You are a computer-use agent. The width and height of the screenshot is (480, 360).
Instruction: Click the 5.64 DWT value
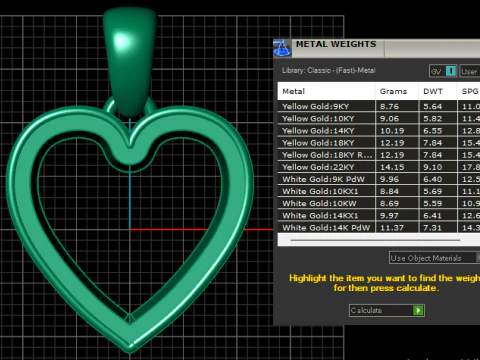pos(433,106)
